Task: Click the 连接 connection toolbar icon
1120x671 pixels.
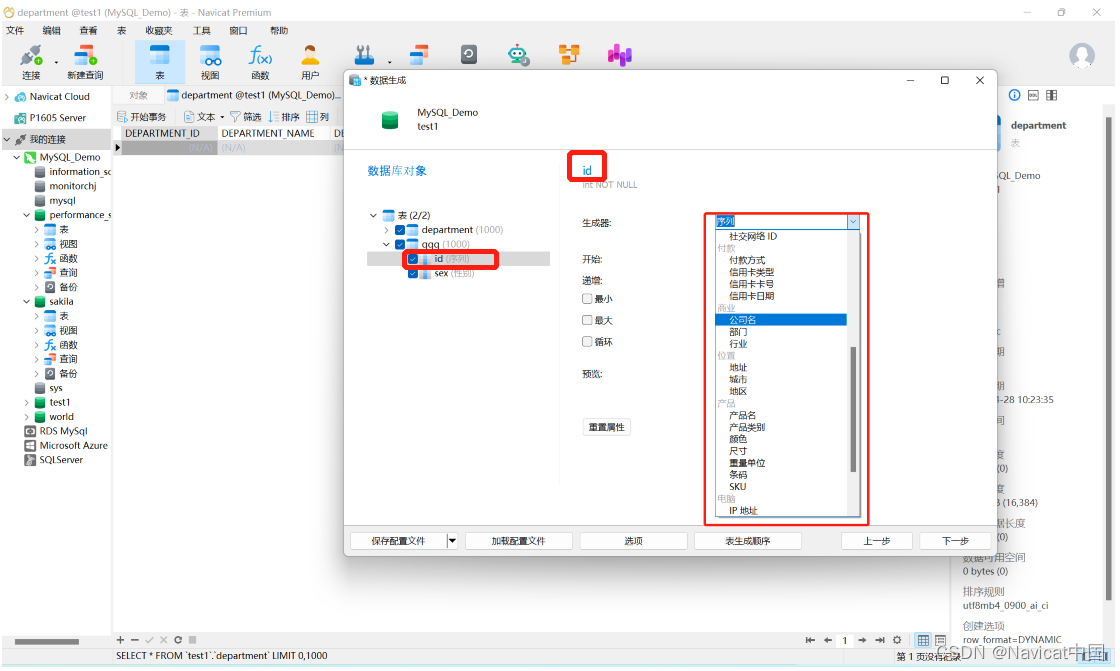Action: (31, 61)
